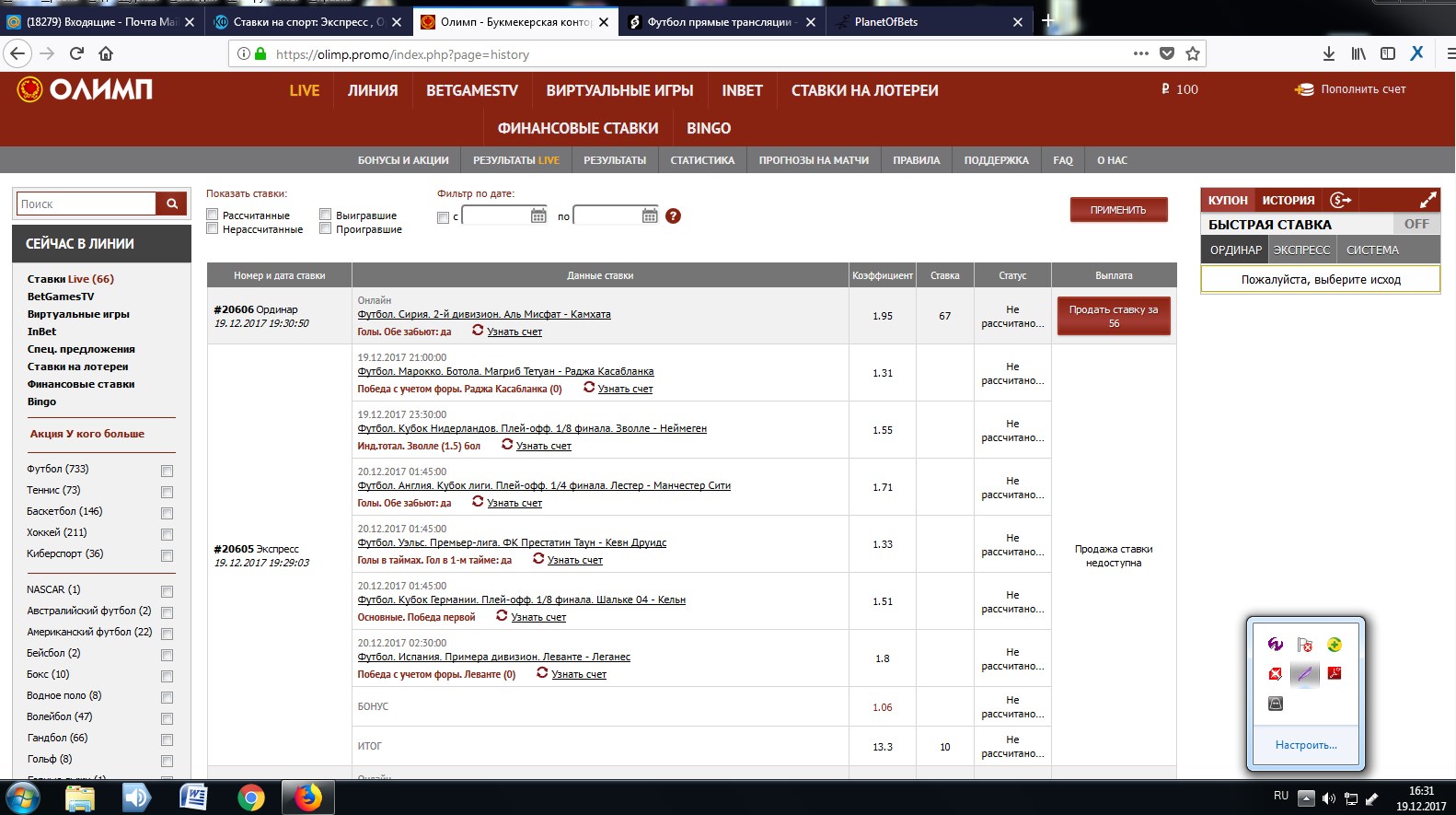Screen dimensions: 1456x815
Task: Save page to Pocket icon
Action: pos(1167,53)
